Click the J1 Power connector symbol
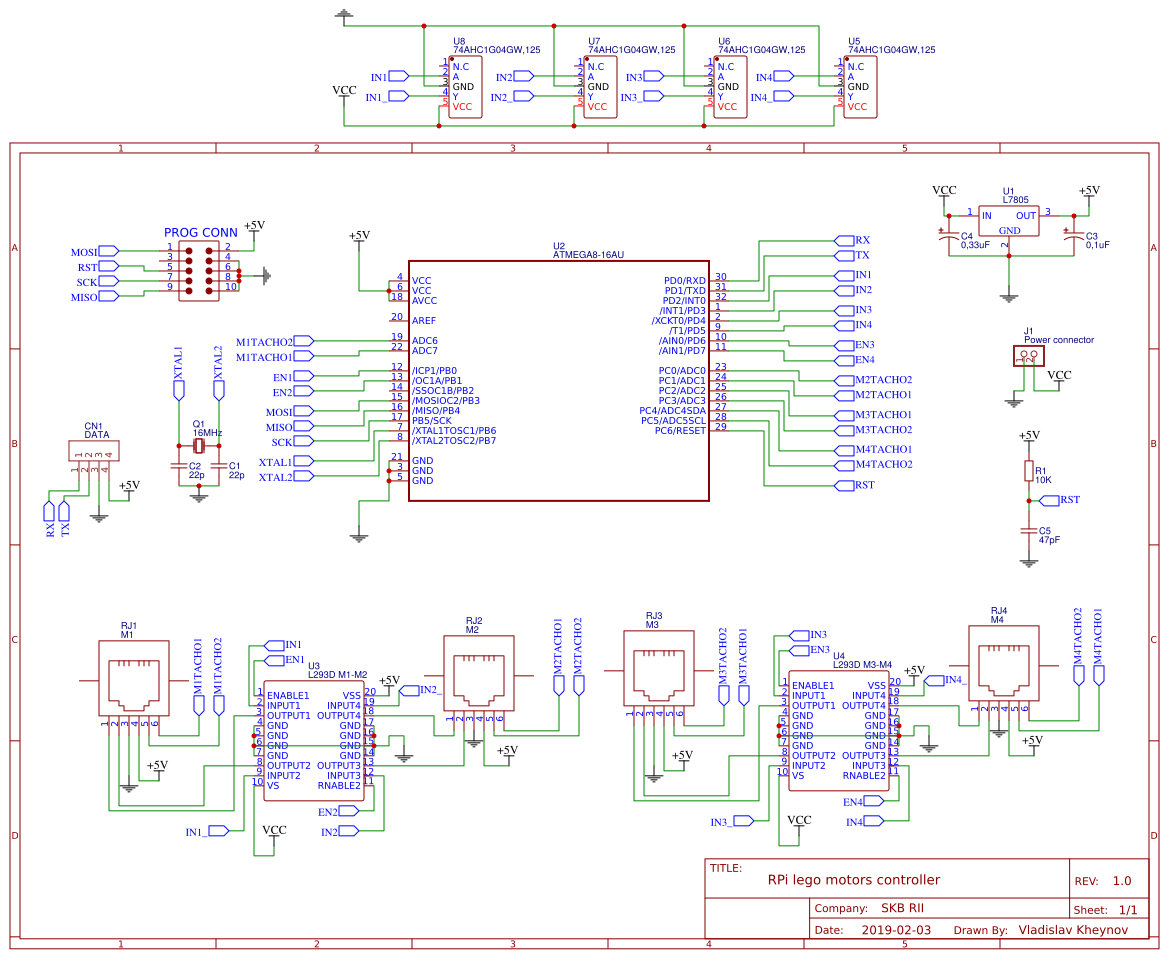1169x959 pixels. 1028,355
